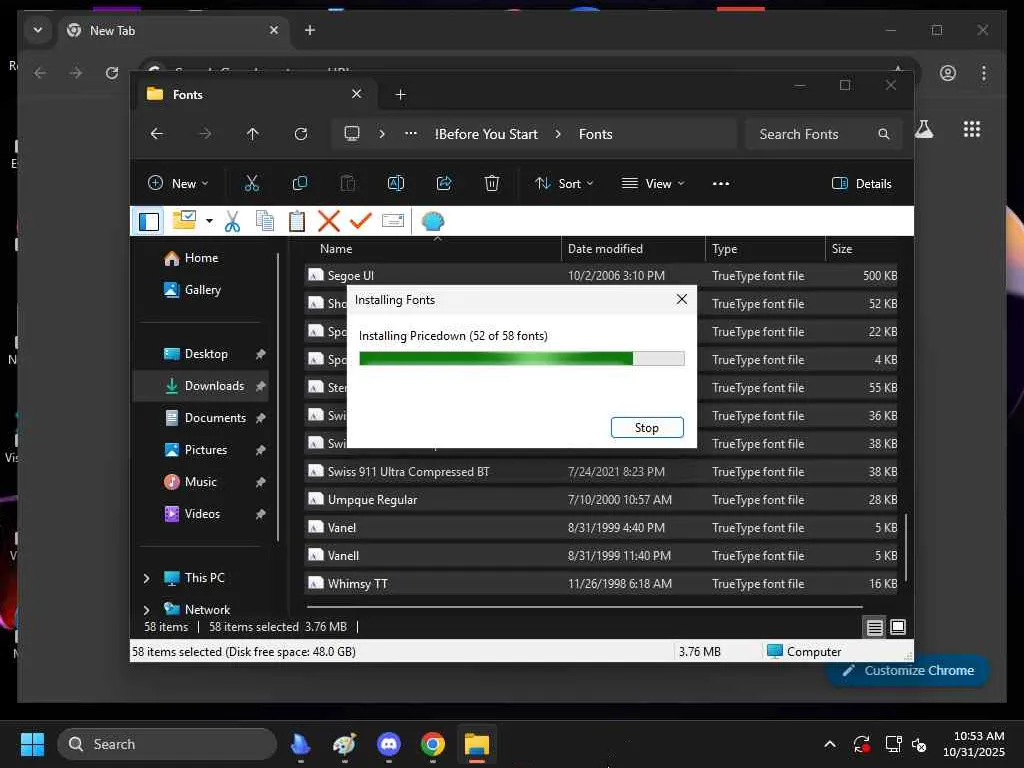The width and height of the screenshot is (1024, 768).
Task: Open the Sort dropdown menu
Action: (564, 183)
